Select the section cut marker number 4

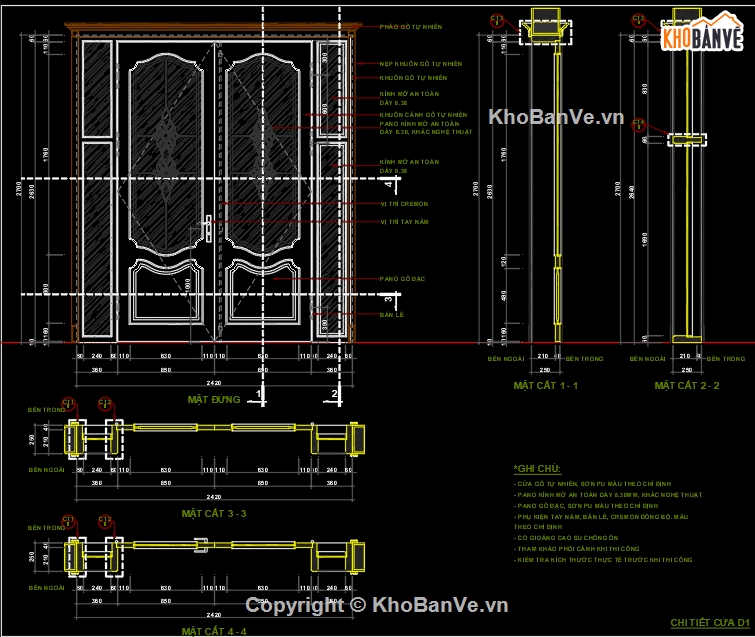pyautogui.click(x=388, y=183)
